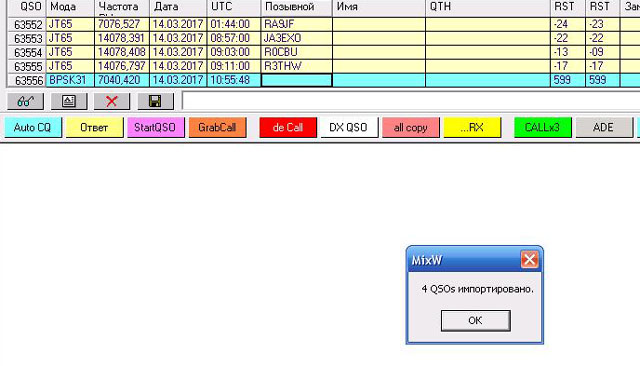
Task: Confirm the import with the OK button
Action: pyautogui.click(x=476, y=320)
